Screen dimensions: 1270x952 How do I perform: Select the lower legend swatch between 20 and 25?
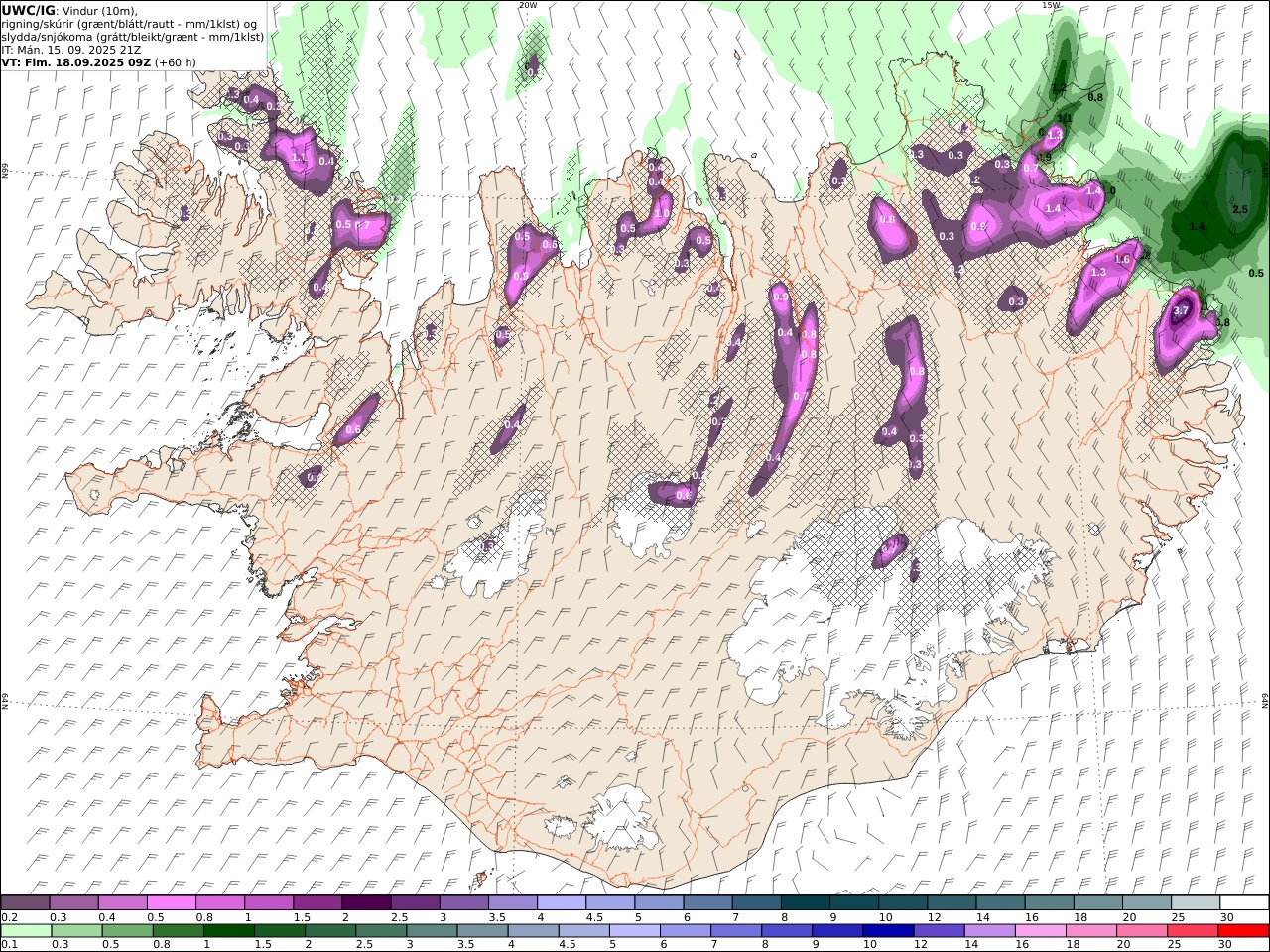[1141, 931]
